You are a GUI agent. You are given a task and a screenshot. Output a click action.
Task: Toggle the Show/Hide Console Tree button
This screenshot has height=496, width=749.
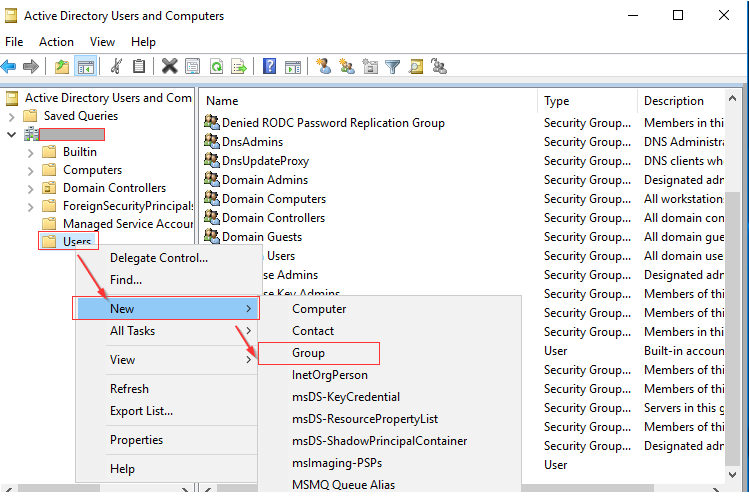click(x=86, y=66)
